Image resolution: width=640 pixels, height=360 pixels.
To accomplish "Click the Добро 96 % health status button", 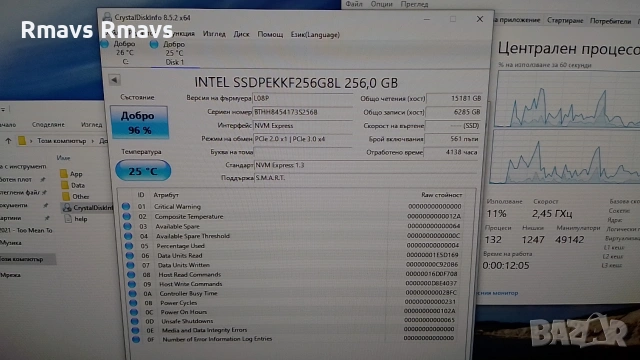I will click(139, 122).
